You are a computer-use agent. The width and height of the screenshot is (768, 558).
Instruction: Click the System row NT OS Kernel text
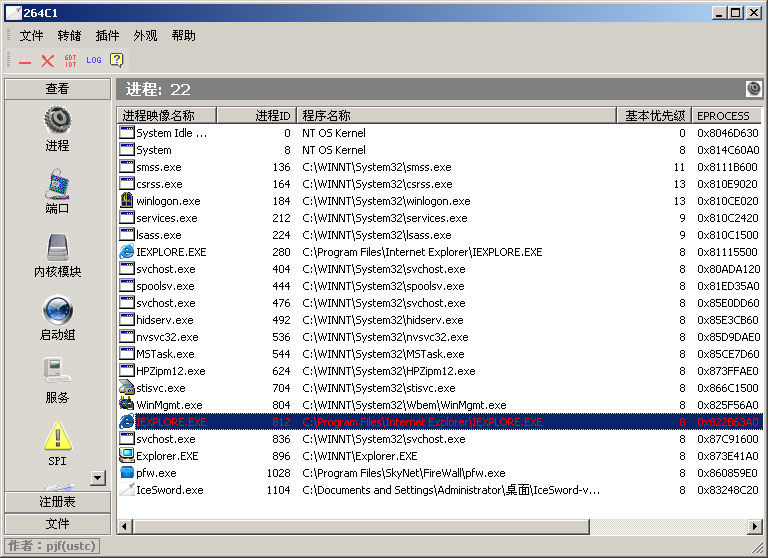(x=334, y=150)
